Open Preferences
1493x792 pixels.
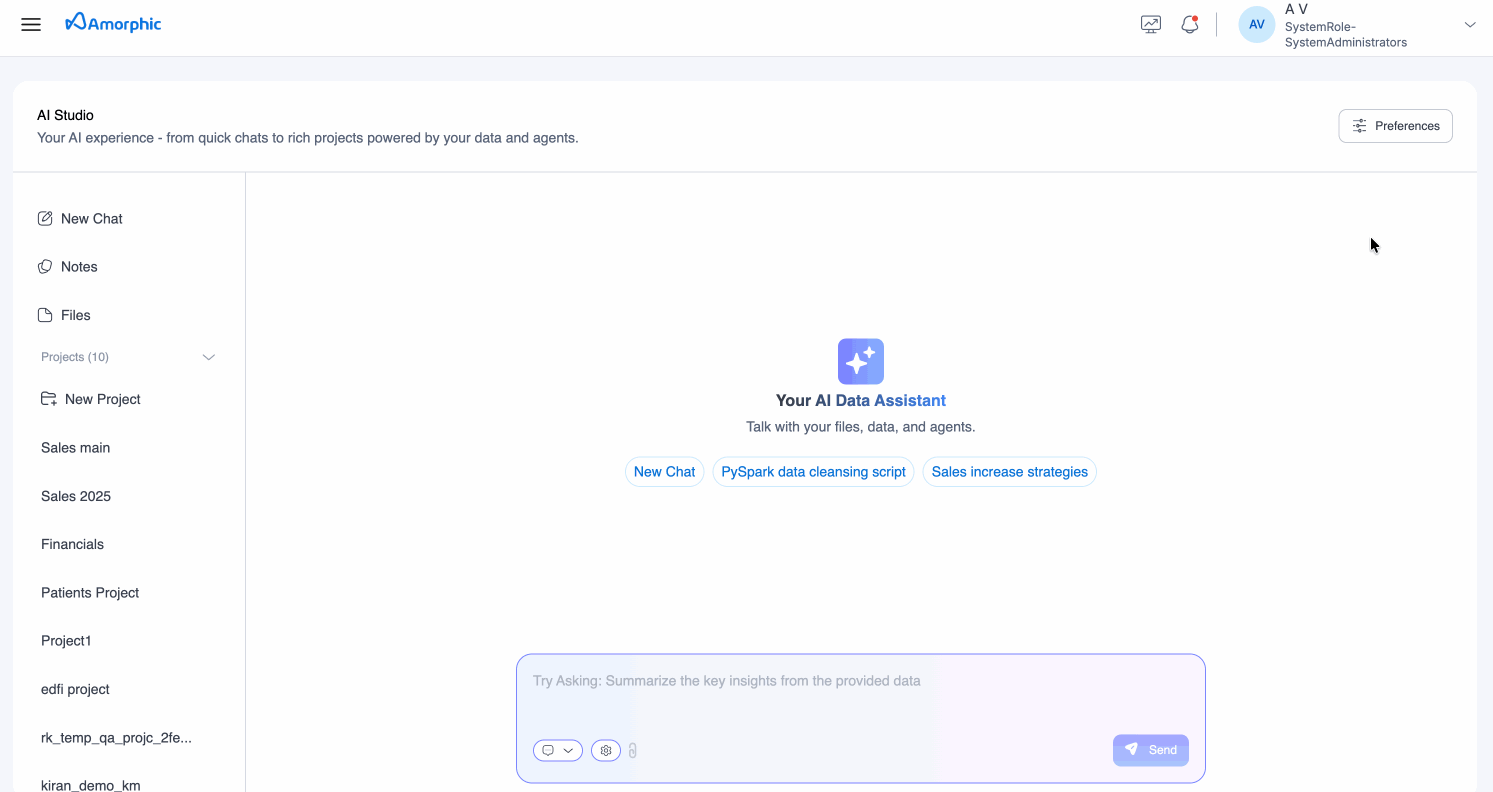tap(1395, 125)
